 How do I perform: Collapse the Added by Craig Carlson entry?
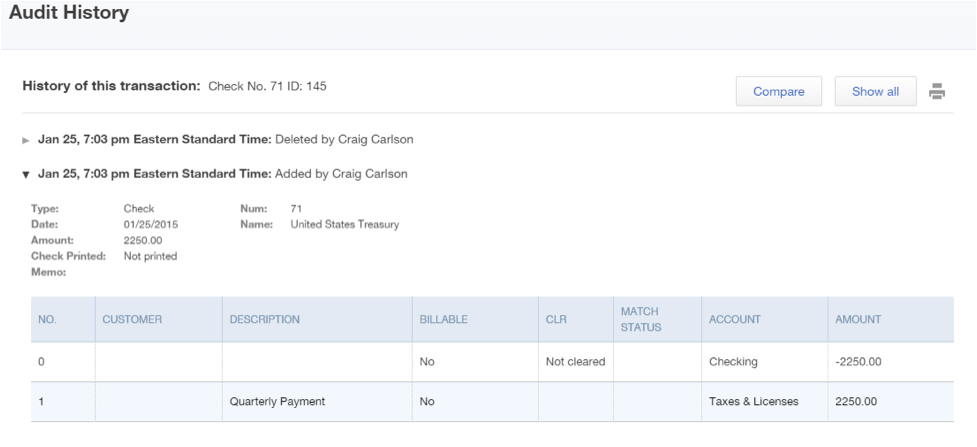pos(26,175)
